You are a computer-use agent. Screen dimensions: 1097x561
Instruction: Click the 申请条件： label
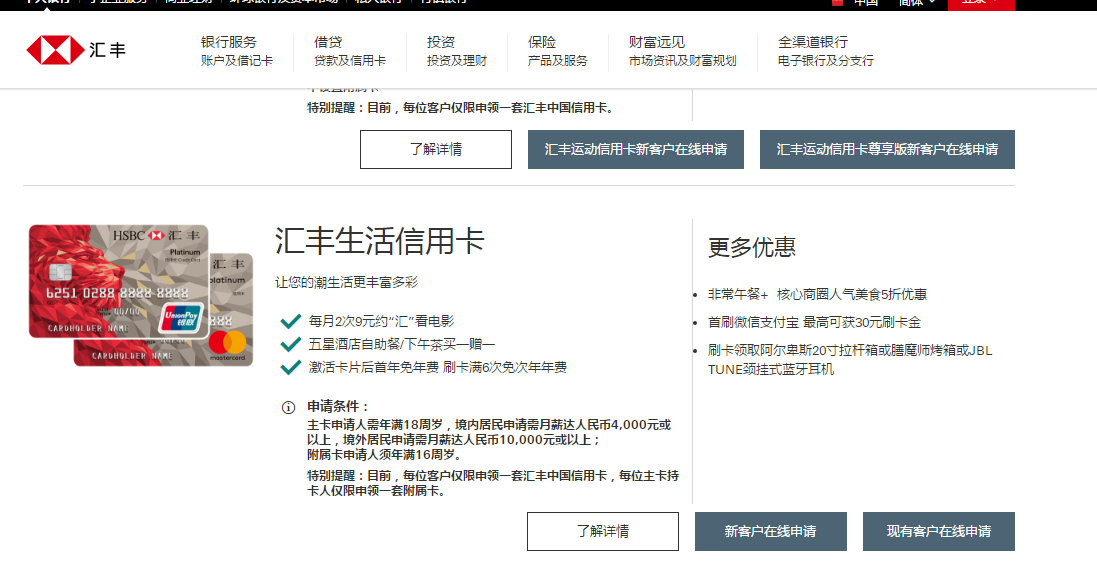tap(339, 406)
